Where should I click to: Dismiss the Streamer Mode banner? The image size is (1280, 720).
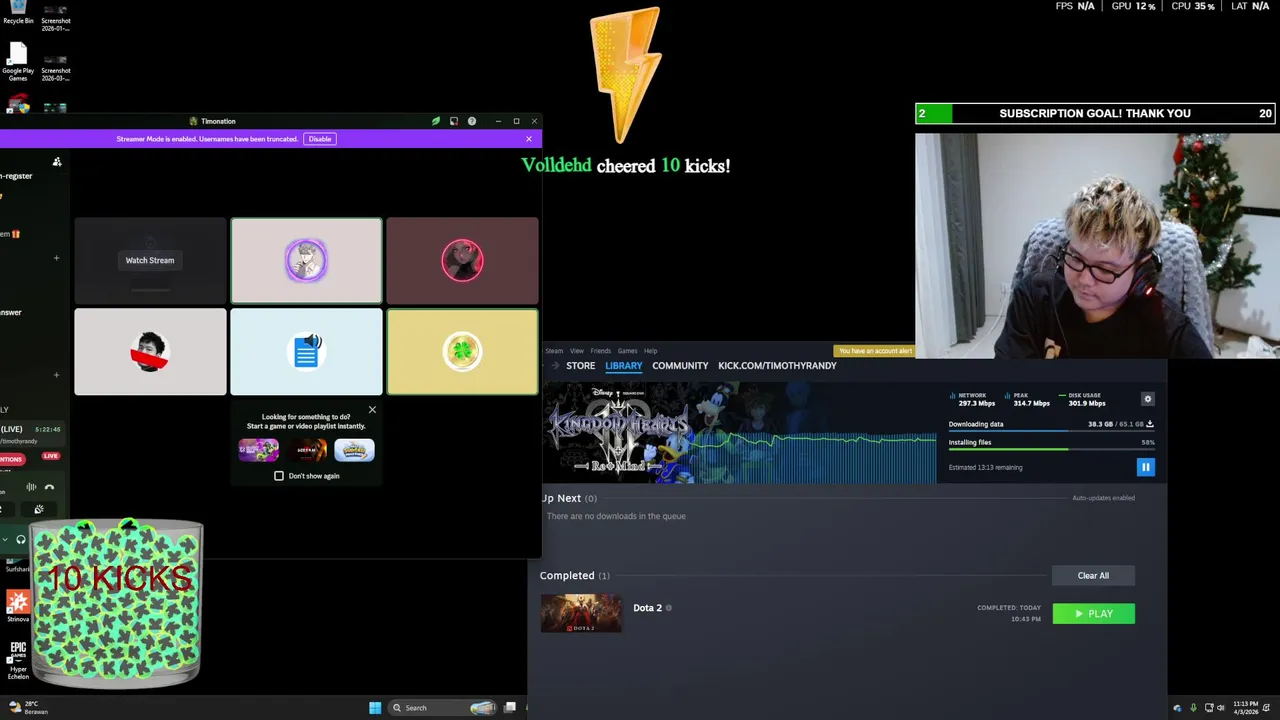(529, 139)
